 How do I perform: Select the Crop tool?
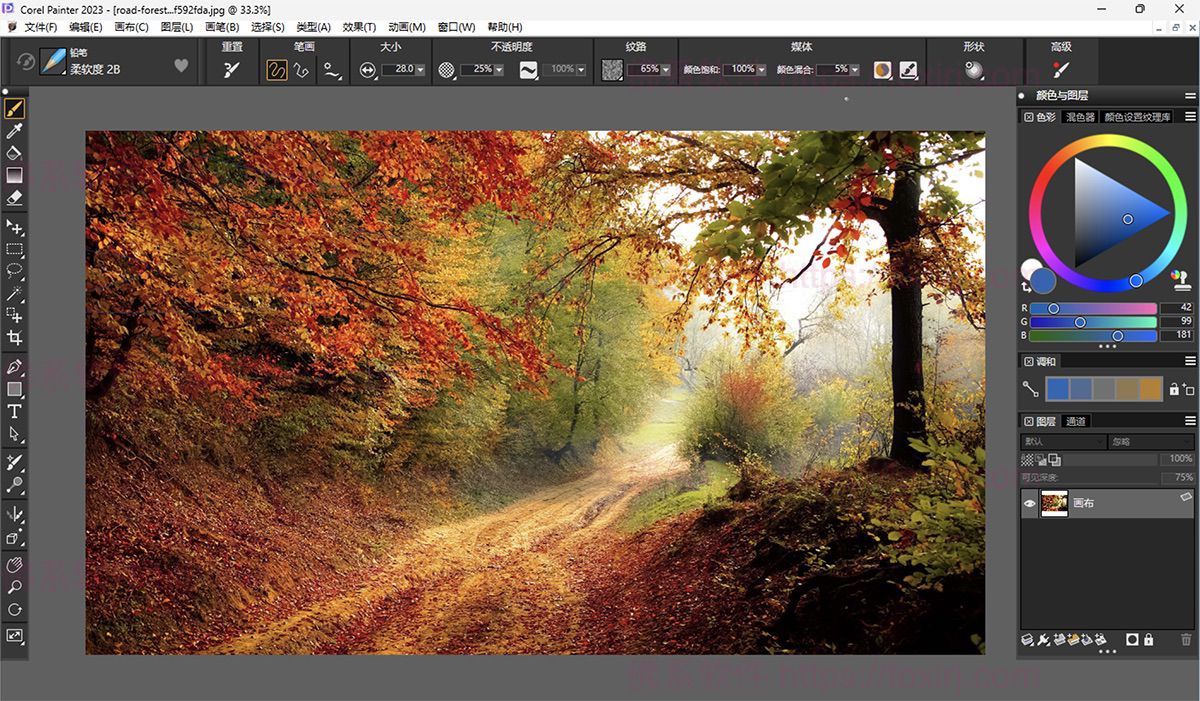[x=14, y=338]
